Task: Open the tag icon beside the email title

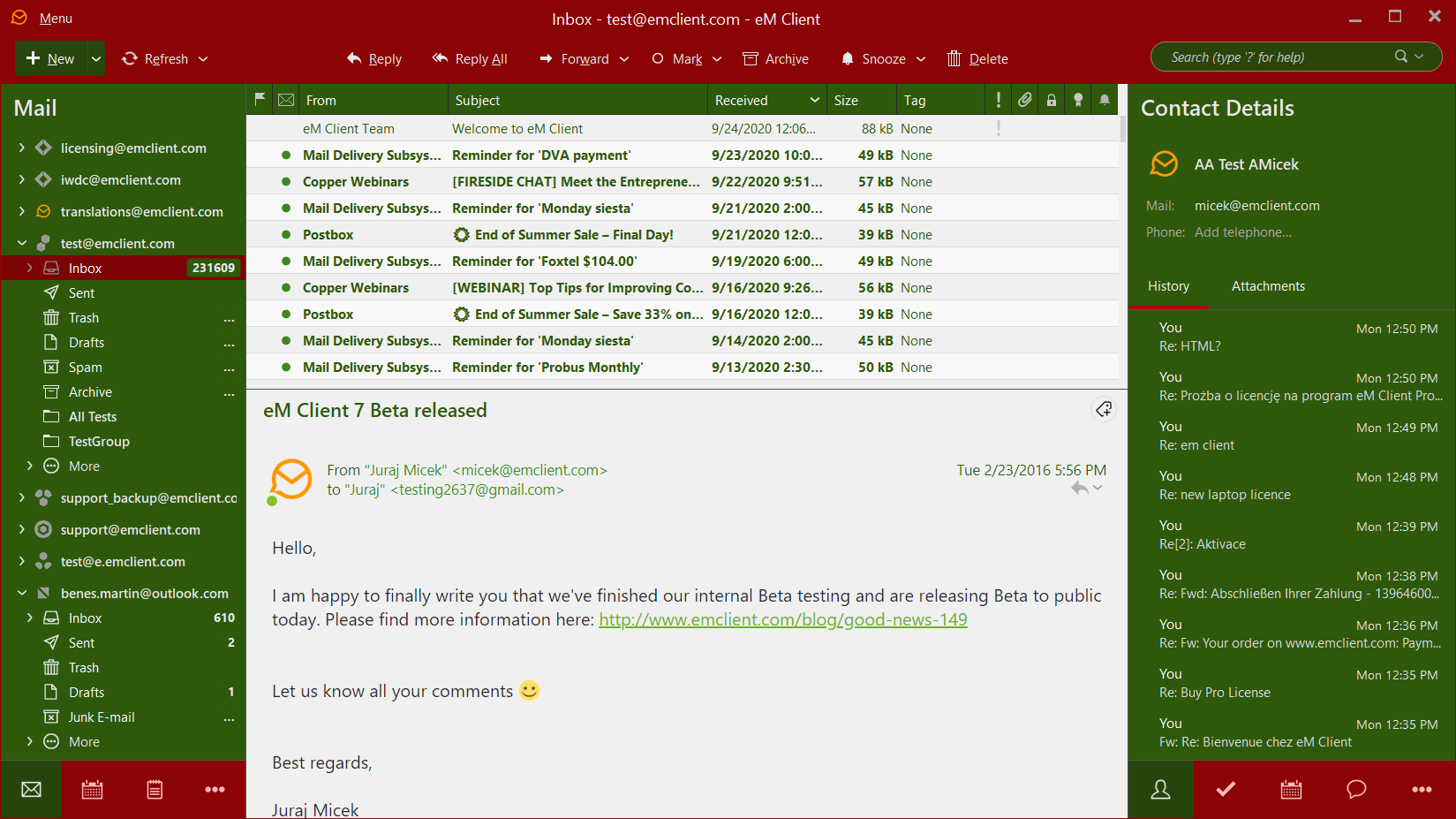Action: pyautogui.click(x=1104, y=409)
